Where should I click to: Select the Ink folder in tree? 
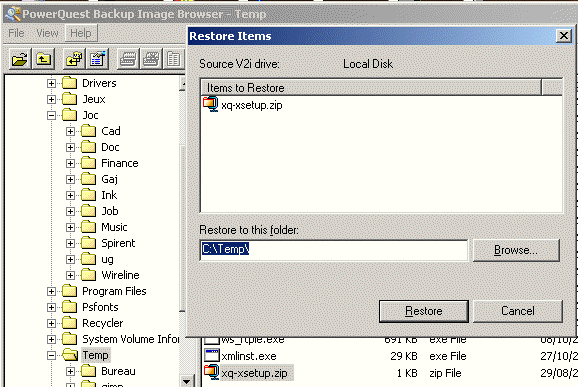coord(109,195)
